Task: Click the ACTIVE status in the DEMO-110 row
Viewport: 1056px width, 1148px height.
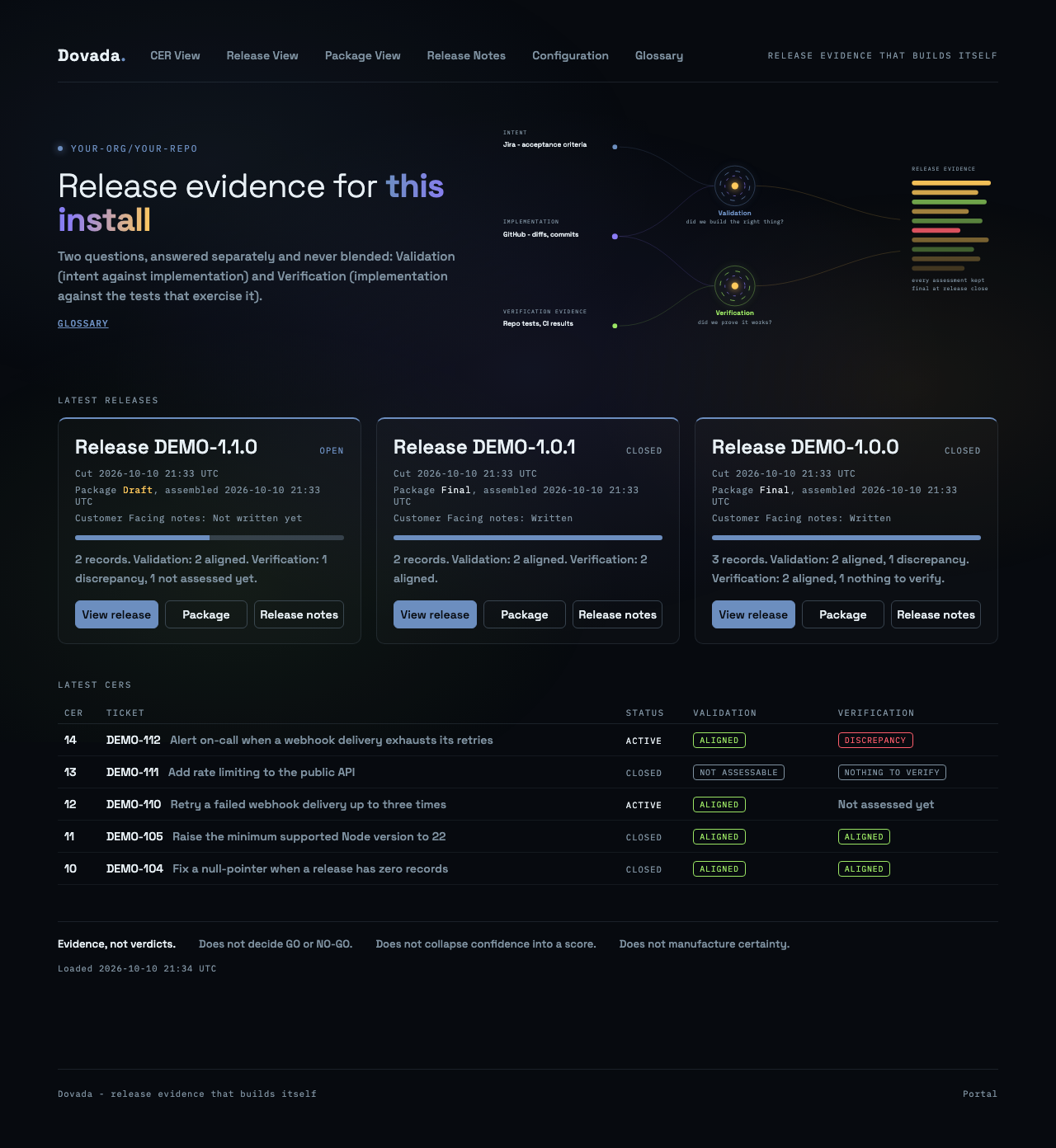Action: (643, 805)
